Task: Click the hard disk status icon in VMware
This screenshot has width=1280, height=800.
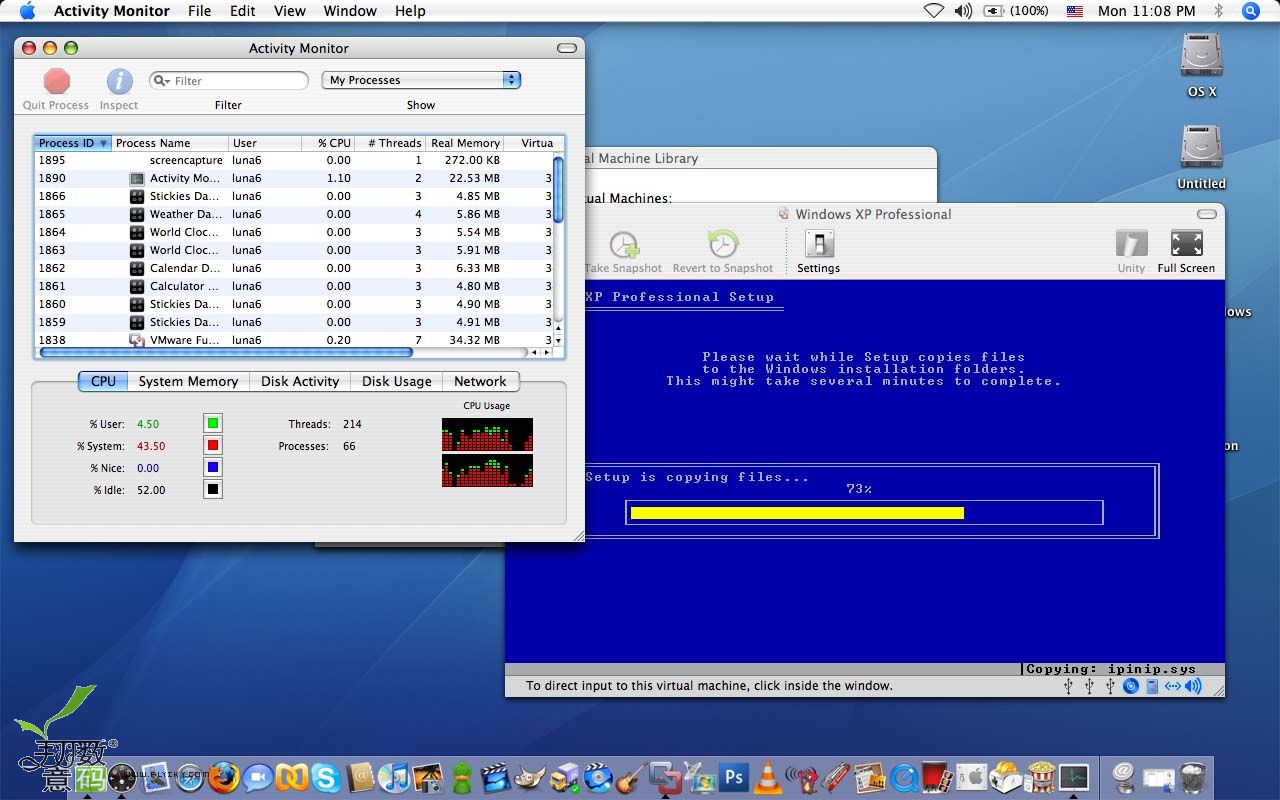Action: 1152,686
